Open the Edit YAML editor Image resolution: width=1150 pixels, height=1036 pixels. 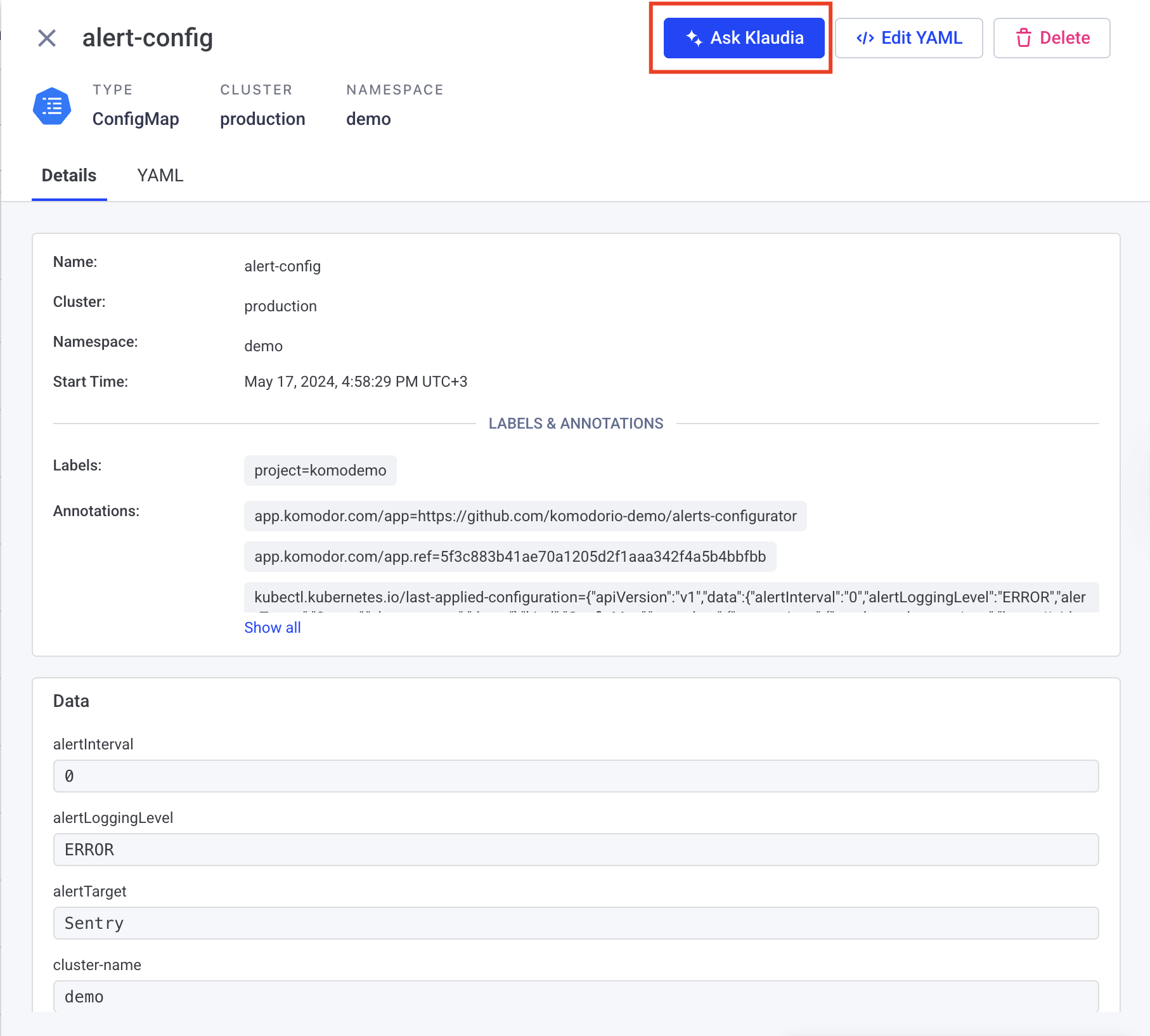pyautogui.click(x=908, y=38)
